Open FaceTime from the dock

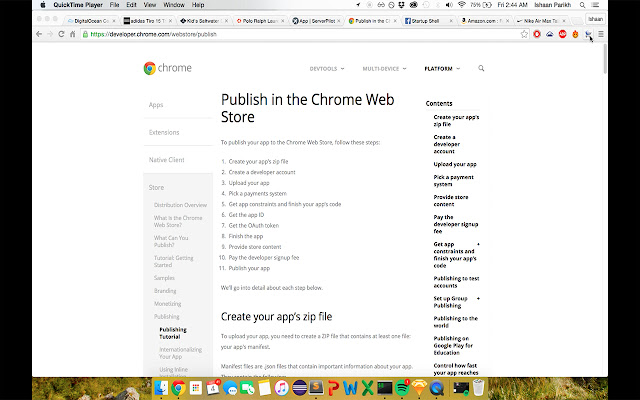[x=247, y=388]
